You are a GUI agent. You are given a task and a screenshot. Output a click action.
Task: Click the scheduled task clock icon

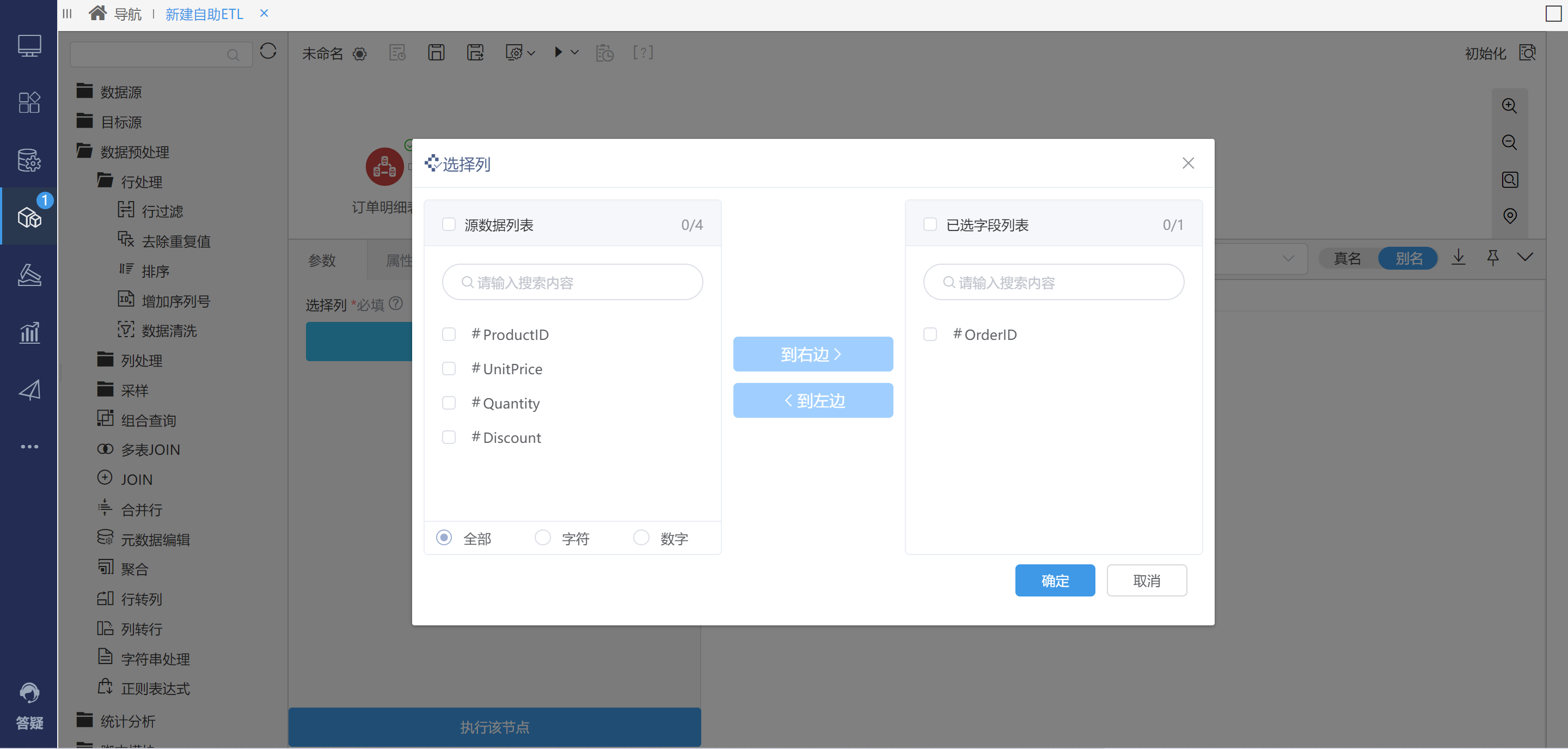(604, 53)
